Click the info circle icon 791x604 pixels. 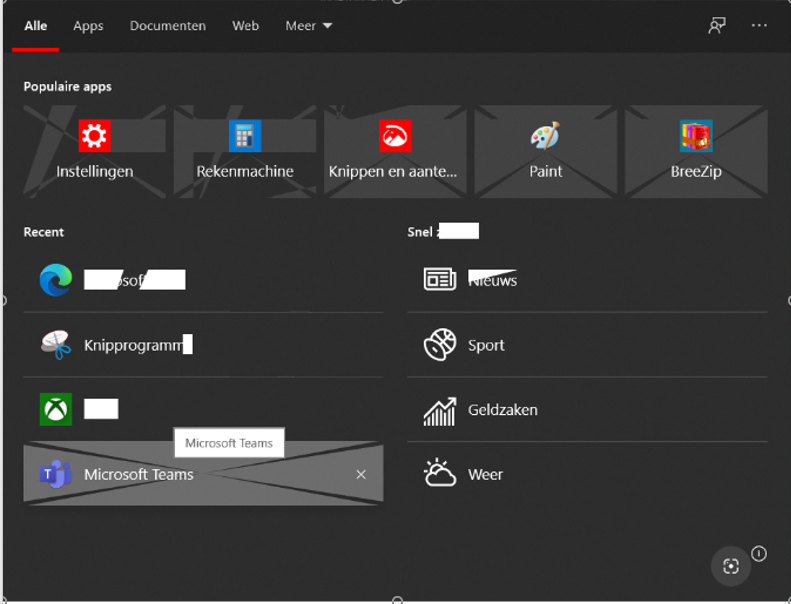click(x=759, y=554)
